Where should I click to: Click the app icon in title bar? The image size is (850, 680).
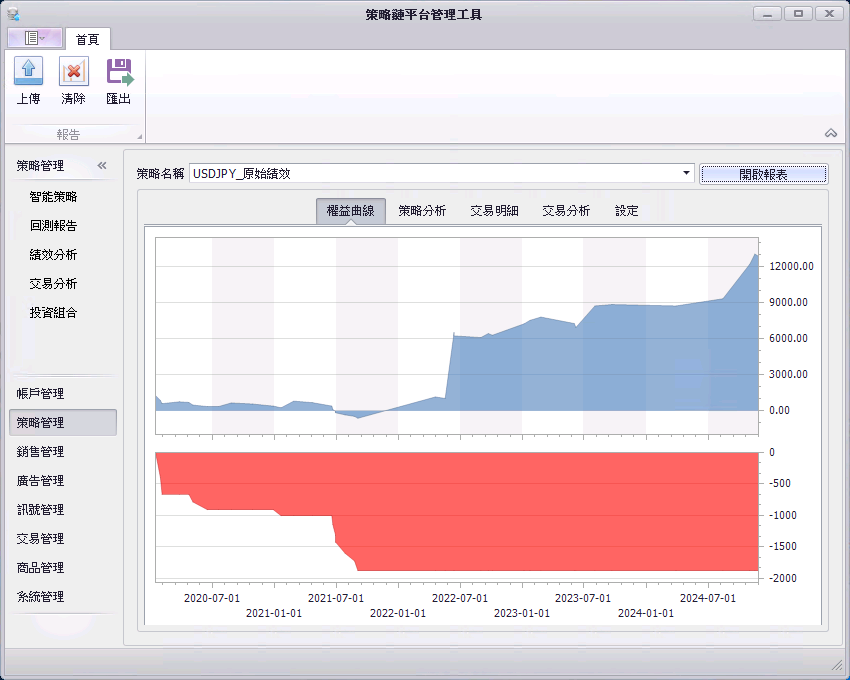pyautogui.click(x=13, y=14)
